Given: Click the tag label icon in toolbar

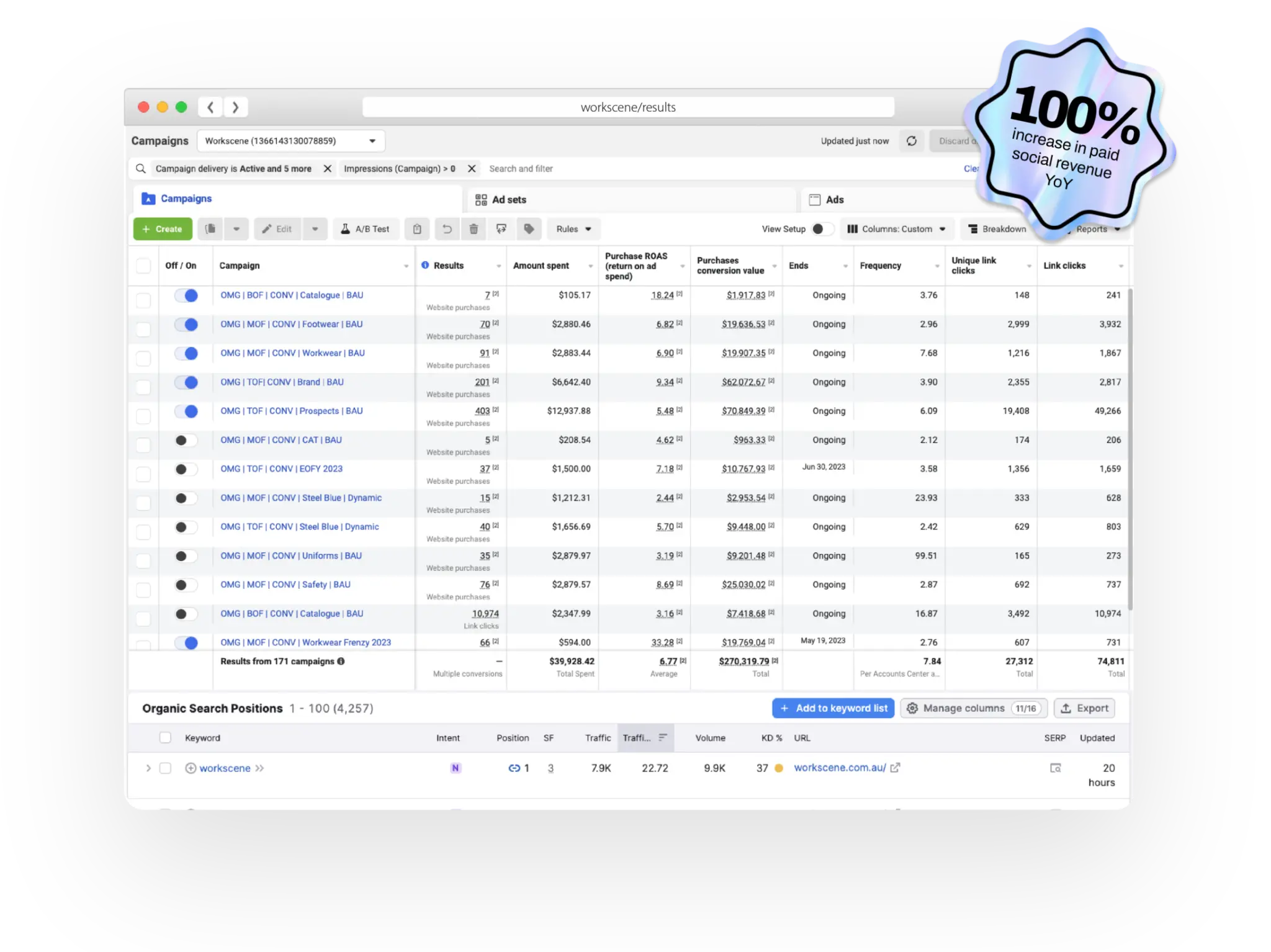Looking at the screenshot, I should coord(529,229).
